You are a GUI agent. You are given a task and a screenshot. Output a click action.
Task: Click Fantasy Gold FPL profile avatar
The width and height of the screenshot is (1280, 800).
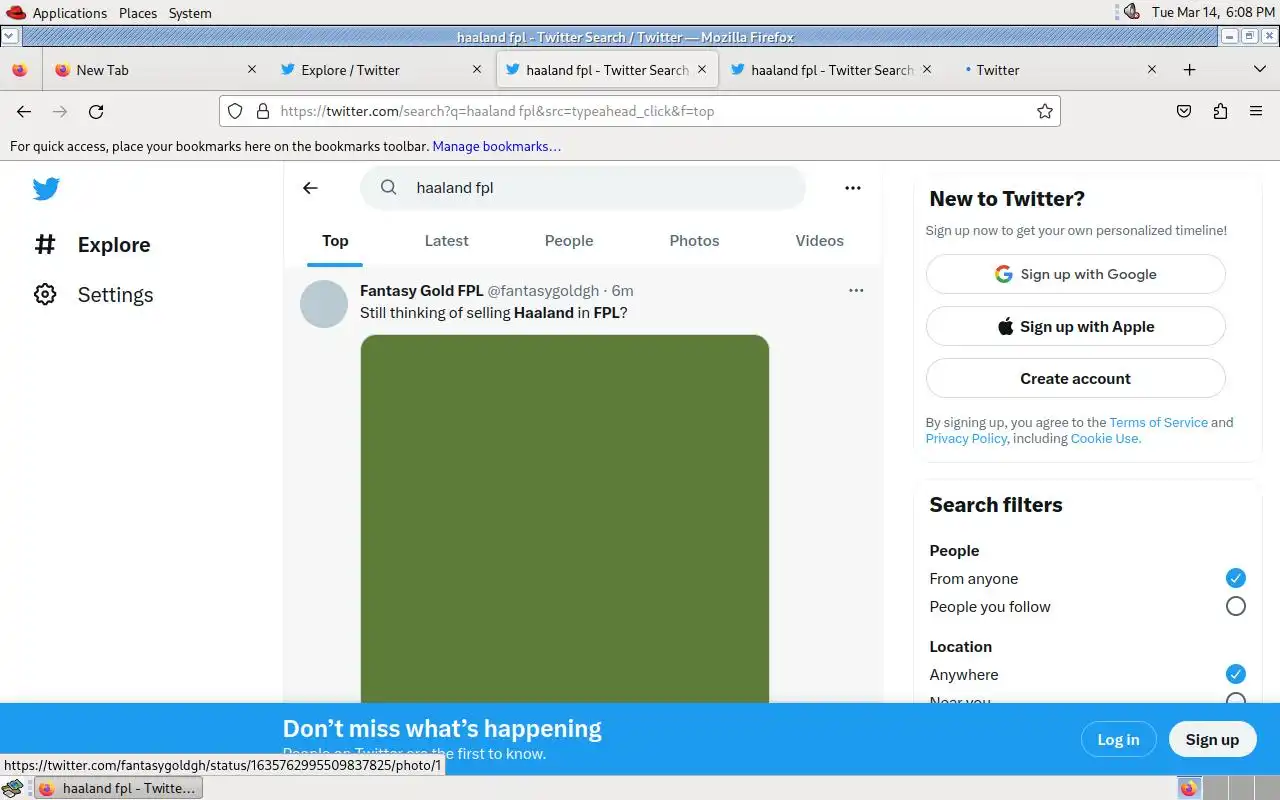point(324,304)
